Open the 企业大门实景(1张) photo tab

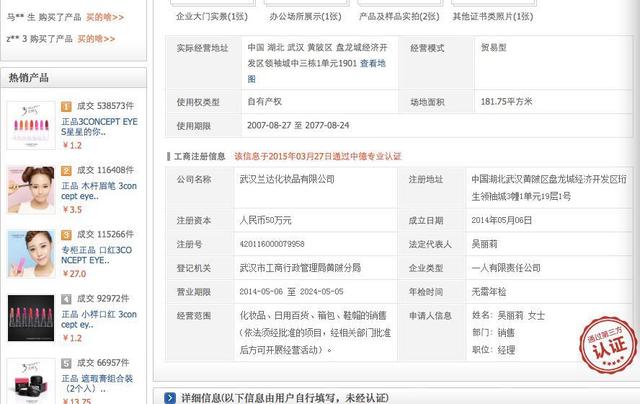211,17
